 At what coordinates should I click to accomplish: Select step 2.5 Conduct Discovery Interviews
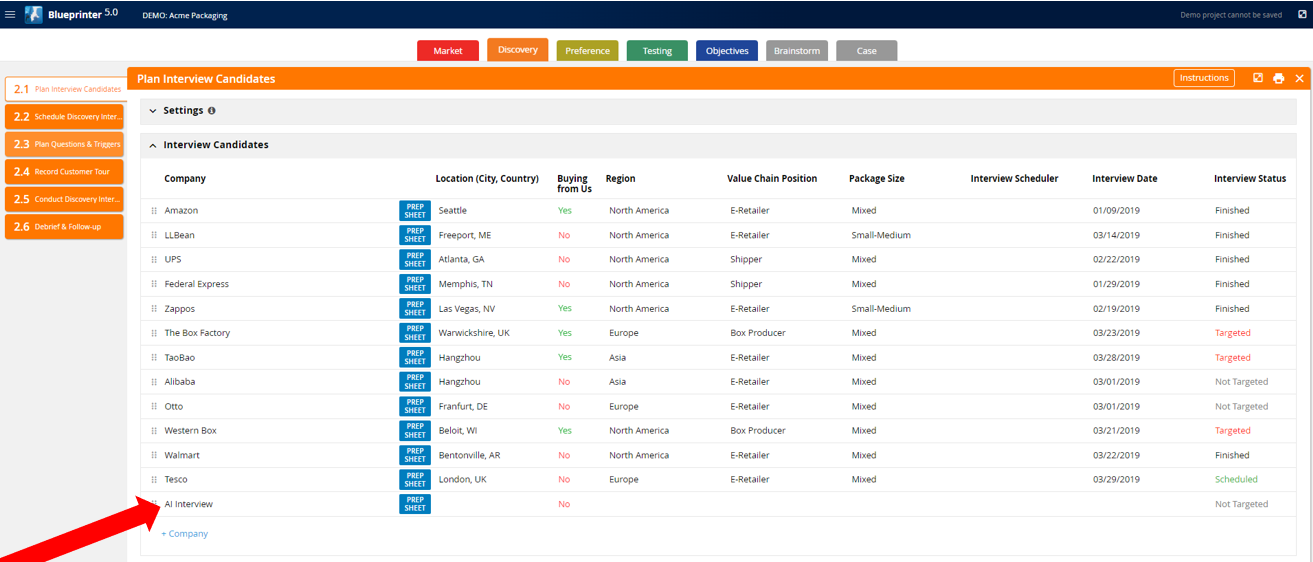(x=64, y=199)
